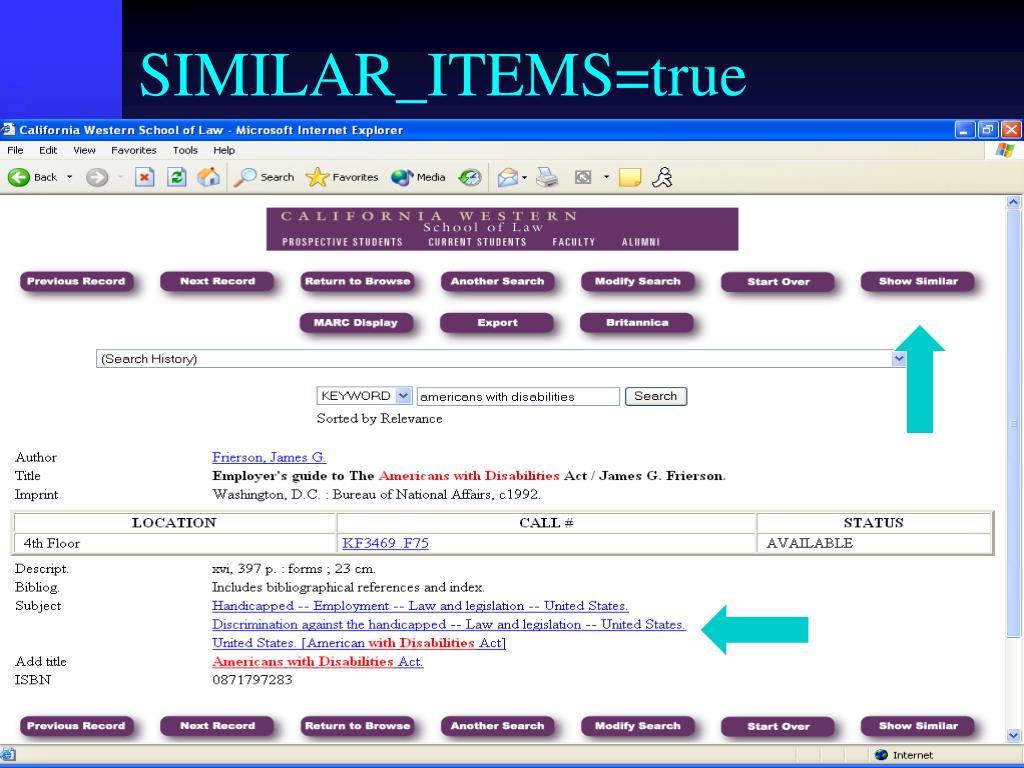Viewport: 1024px width, 768px height.
Task: Open the File menu
Action: (x=15, y=150)
